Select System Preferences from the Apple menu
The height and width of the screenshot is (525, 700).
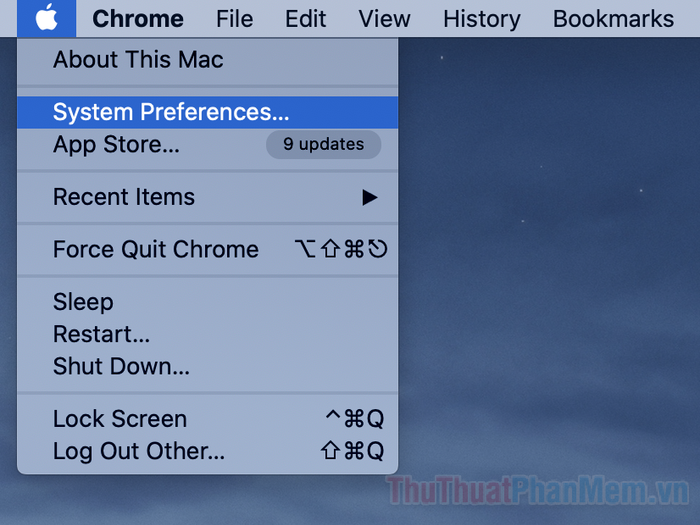pyautogui.click(x=171, y=112)
